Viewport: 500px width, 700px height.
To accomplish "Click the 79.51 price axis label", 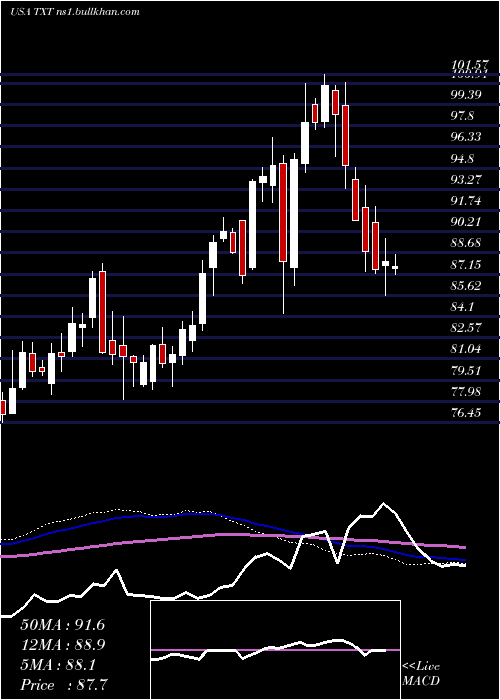I will (x=466, y=370).
